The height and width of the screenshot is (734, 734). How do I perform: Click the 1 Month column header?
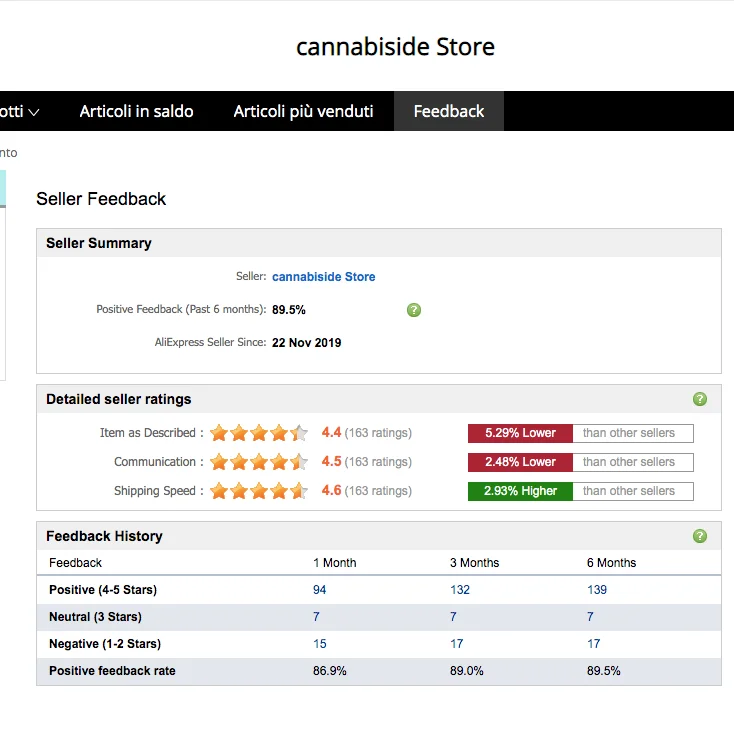[335, 563]
